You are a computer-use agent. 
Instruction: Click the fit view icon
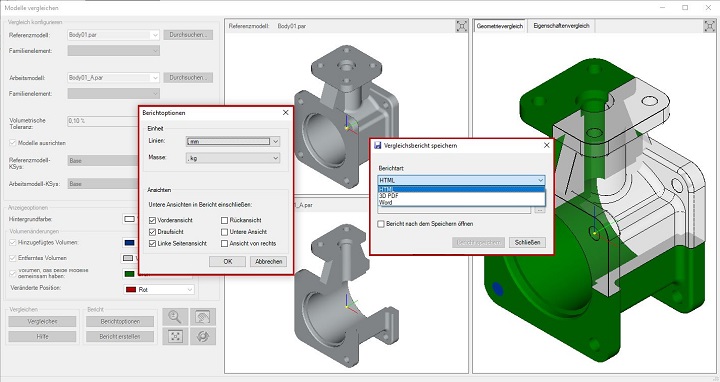175,336
